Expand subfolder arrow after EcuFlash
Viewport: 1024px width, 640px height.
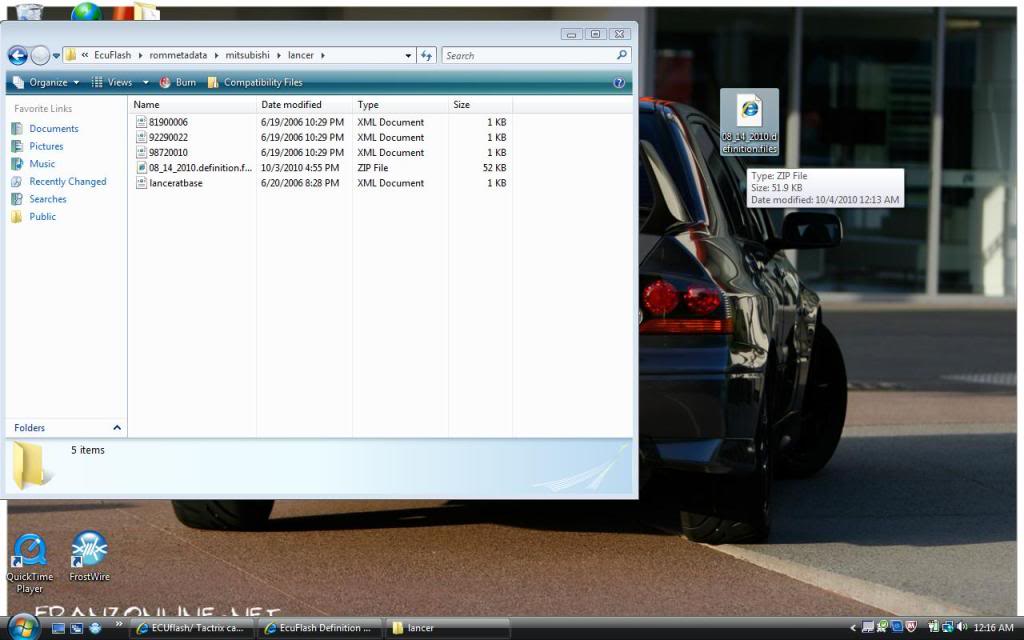[140, 56]
